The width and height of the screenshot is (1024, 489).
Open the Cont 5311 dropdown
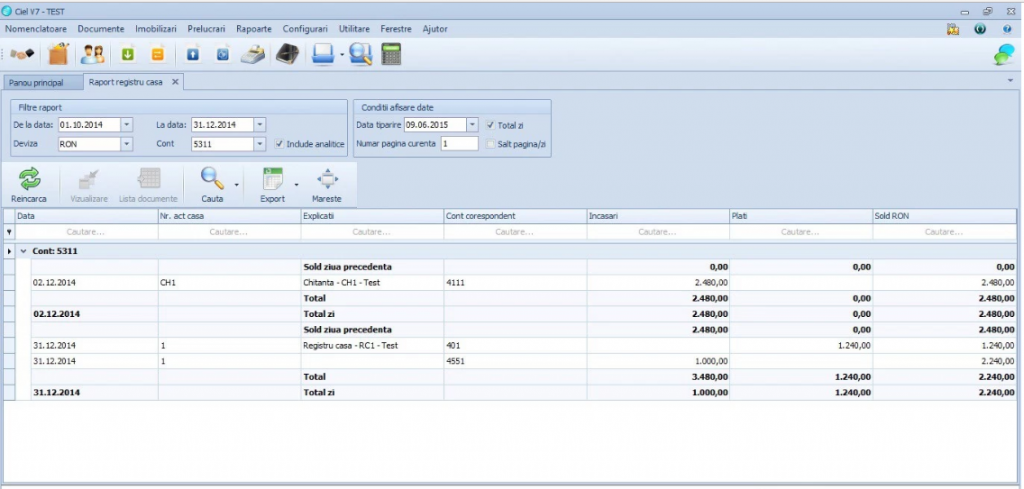point(260,144)
